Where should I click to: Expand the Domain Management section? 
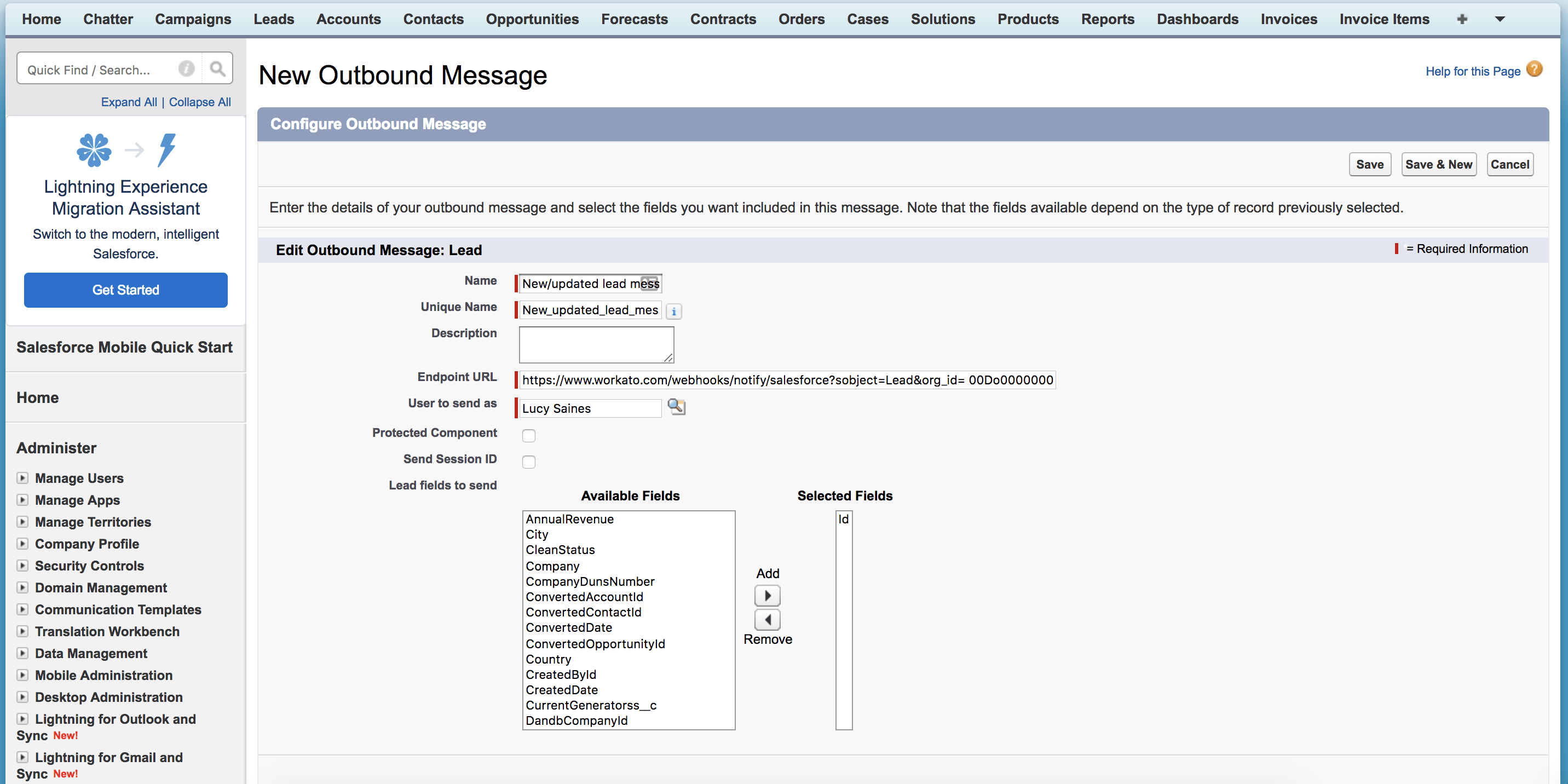point(22,587)
